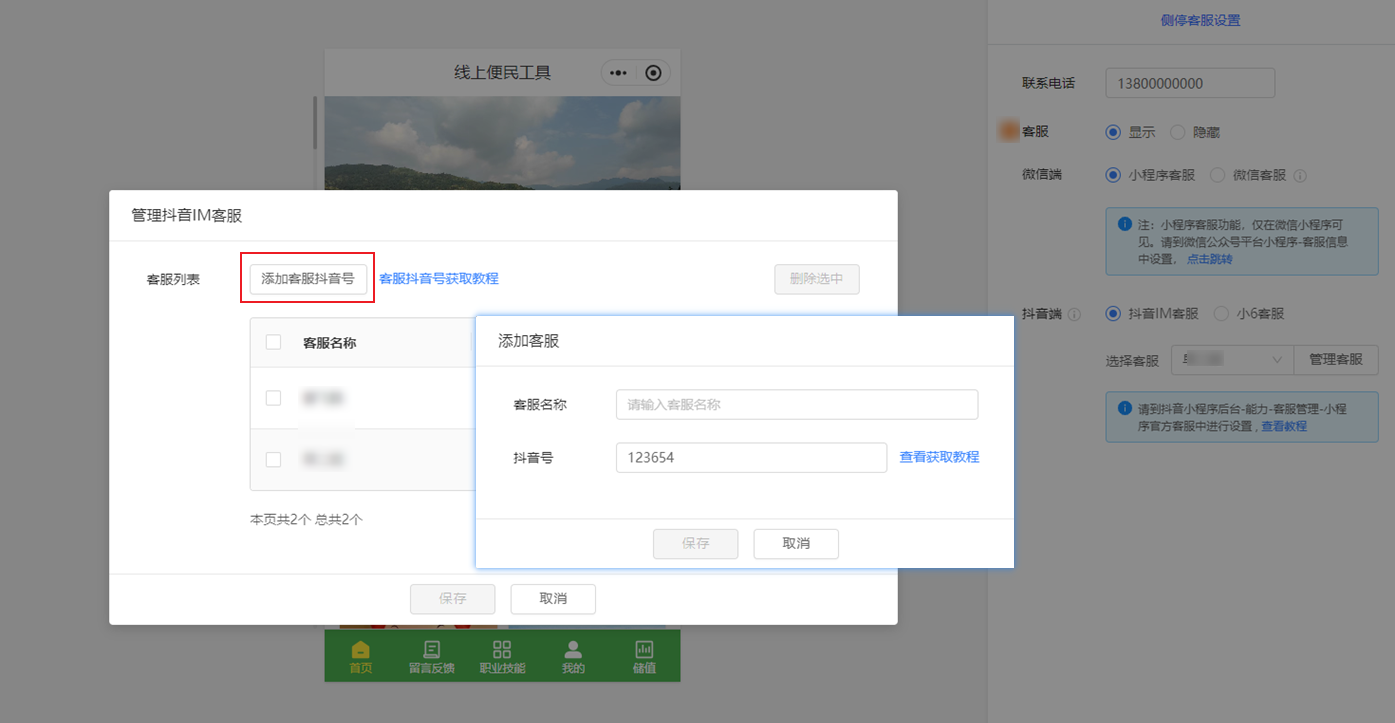Click the 管理客服 button
This screenshot has height=723, width=1395.
click(1336, 360)
